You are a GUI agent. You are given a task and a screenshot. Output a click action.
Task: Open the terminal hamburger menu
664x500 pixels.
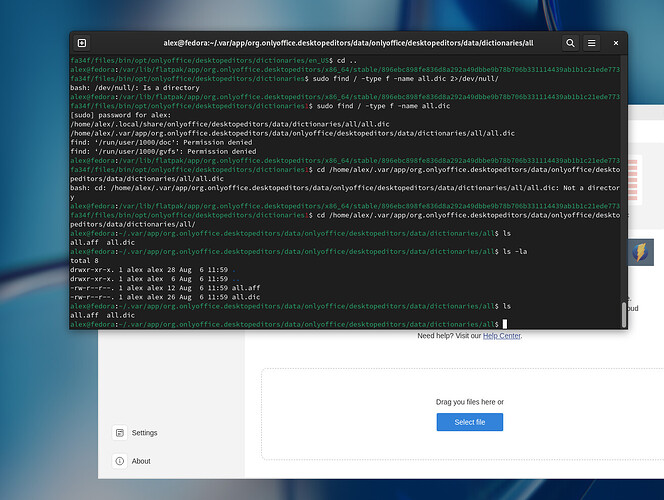(591, 43)
